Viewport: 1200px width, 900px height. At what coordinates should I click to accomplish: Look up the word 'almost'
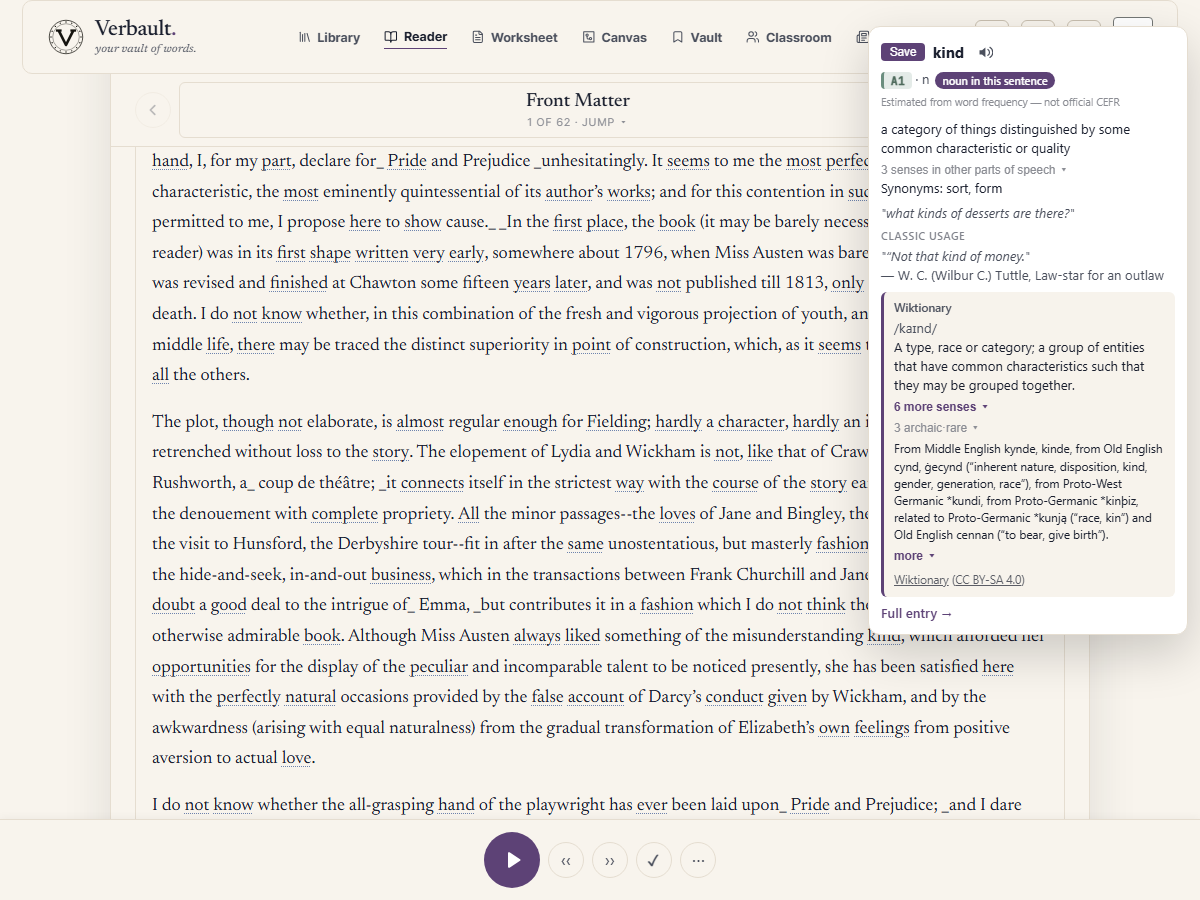[x=420, y=422]
